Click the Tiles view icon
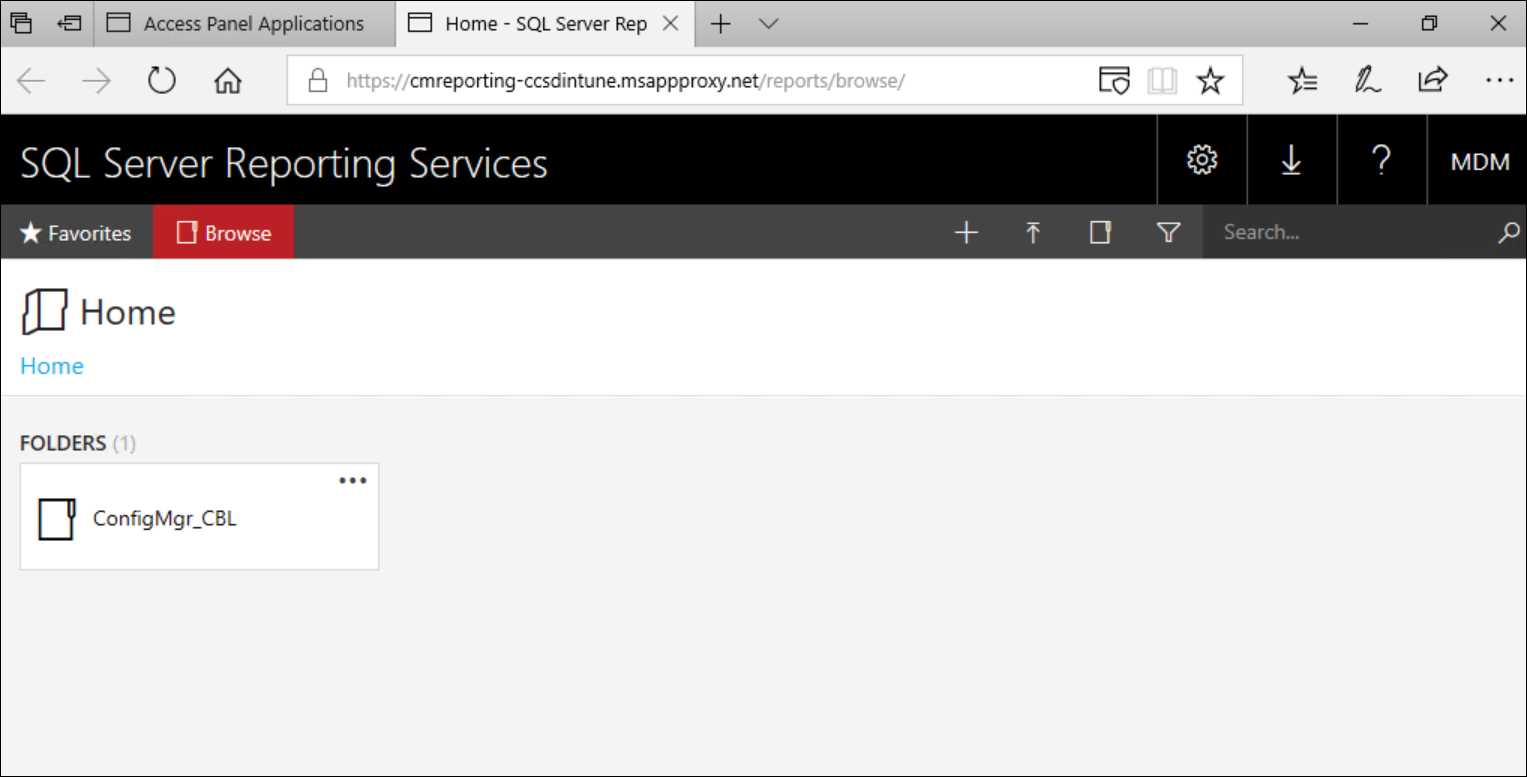This screenshot has height=777, width=1527. point(1100,233)
